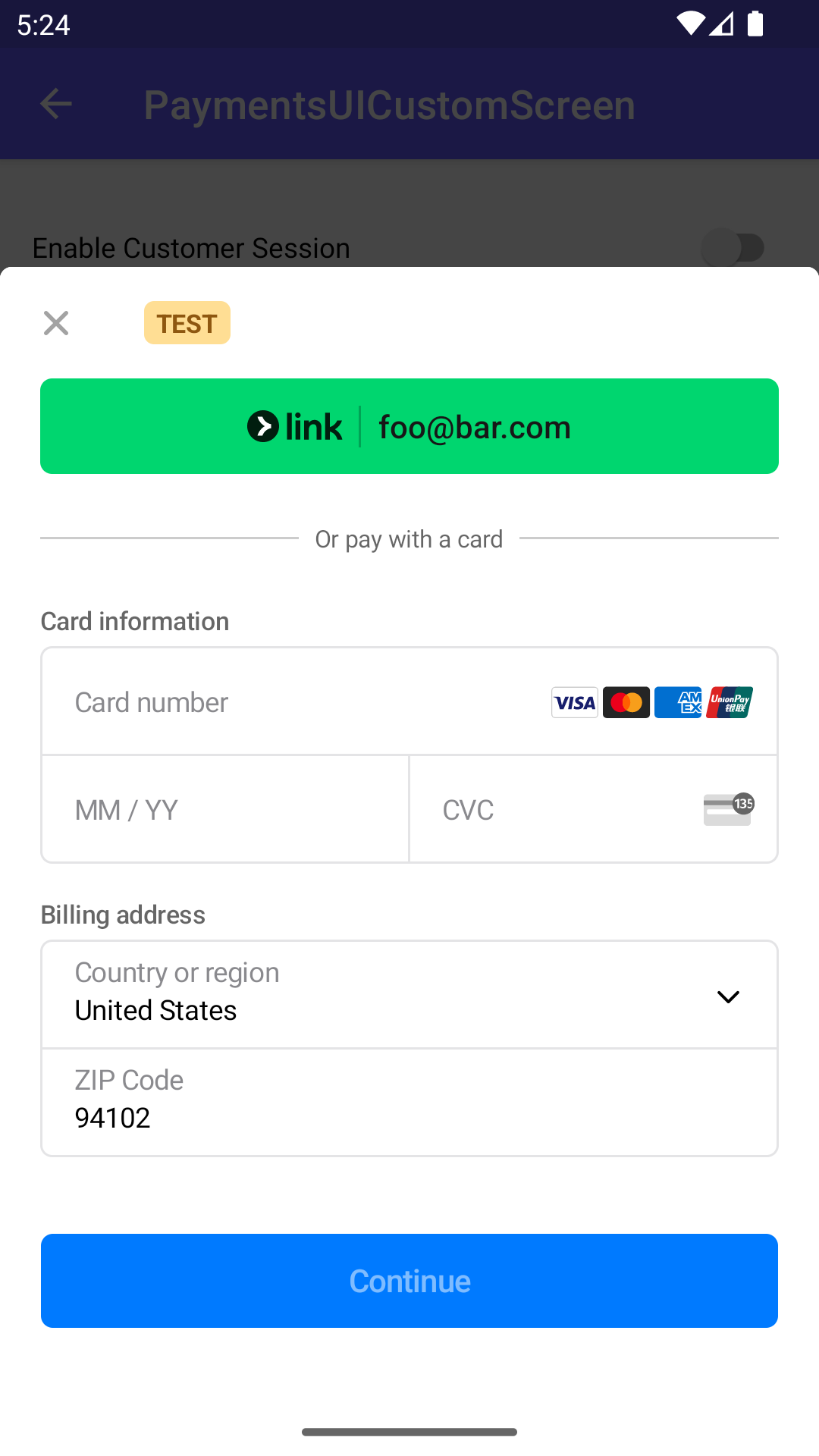Click the country dropdown chevron arrow
The height and width of the screenshot is (1456, 819).
[x=728, y=996]
